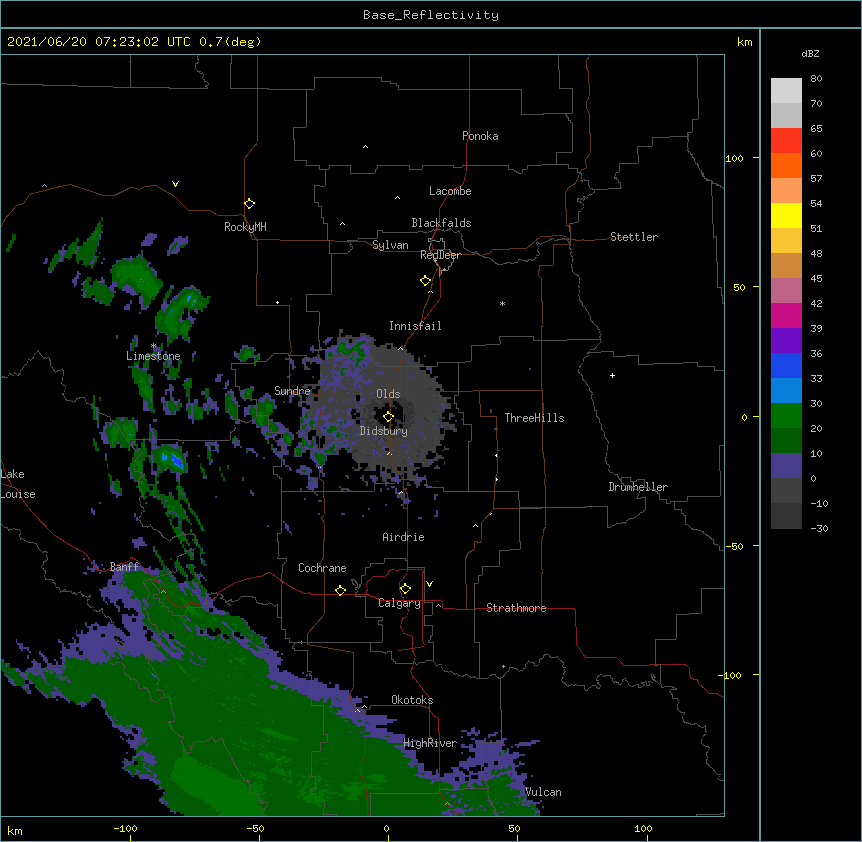Image resolution: width=862 pixels, height=842 pixels.
Task: Click the yellow V marker northeast of Calgary
Action: point(429,584)
